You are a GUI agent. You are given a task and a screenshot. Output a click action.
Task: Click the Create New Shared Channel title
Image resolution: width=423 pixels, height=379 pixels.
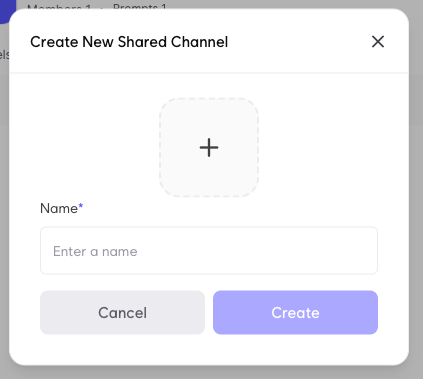tap(129, 42)
